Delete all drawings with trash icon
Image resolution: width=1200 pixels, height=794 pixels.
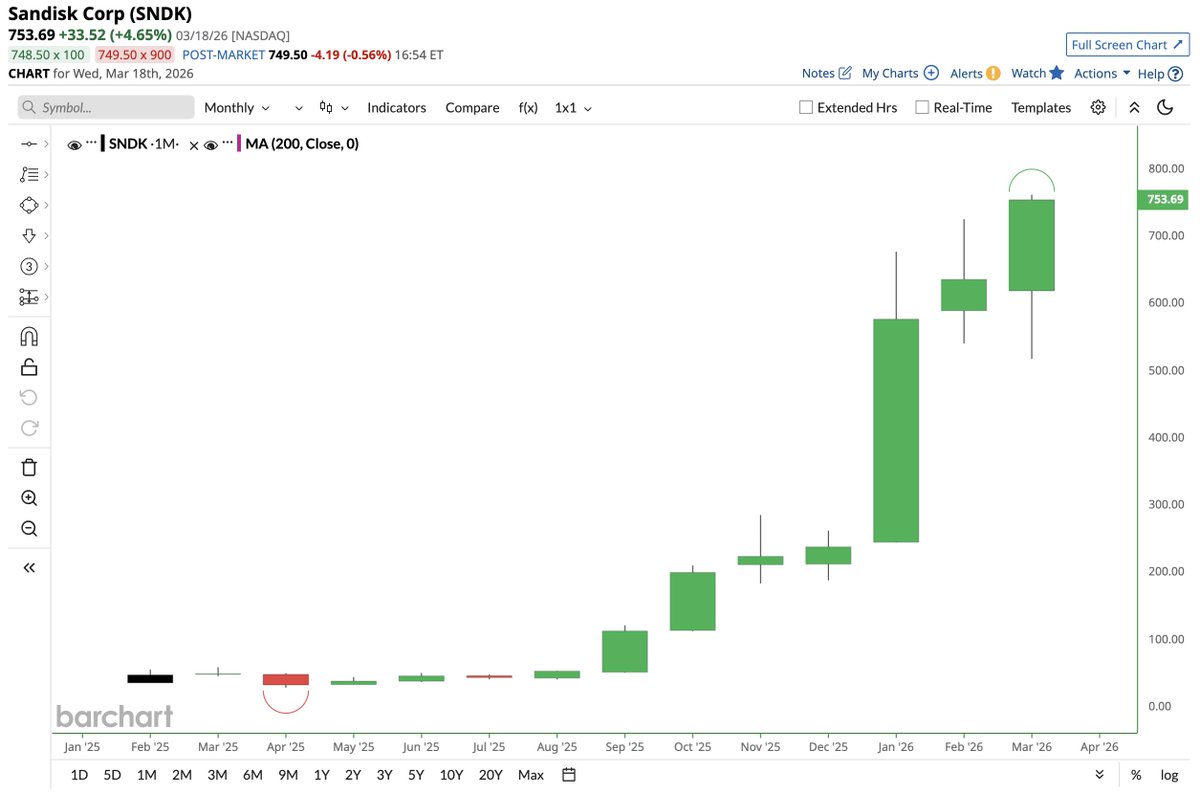click(29, 466)
